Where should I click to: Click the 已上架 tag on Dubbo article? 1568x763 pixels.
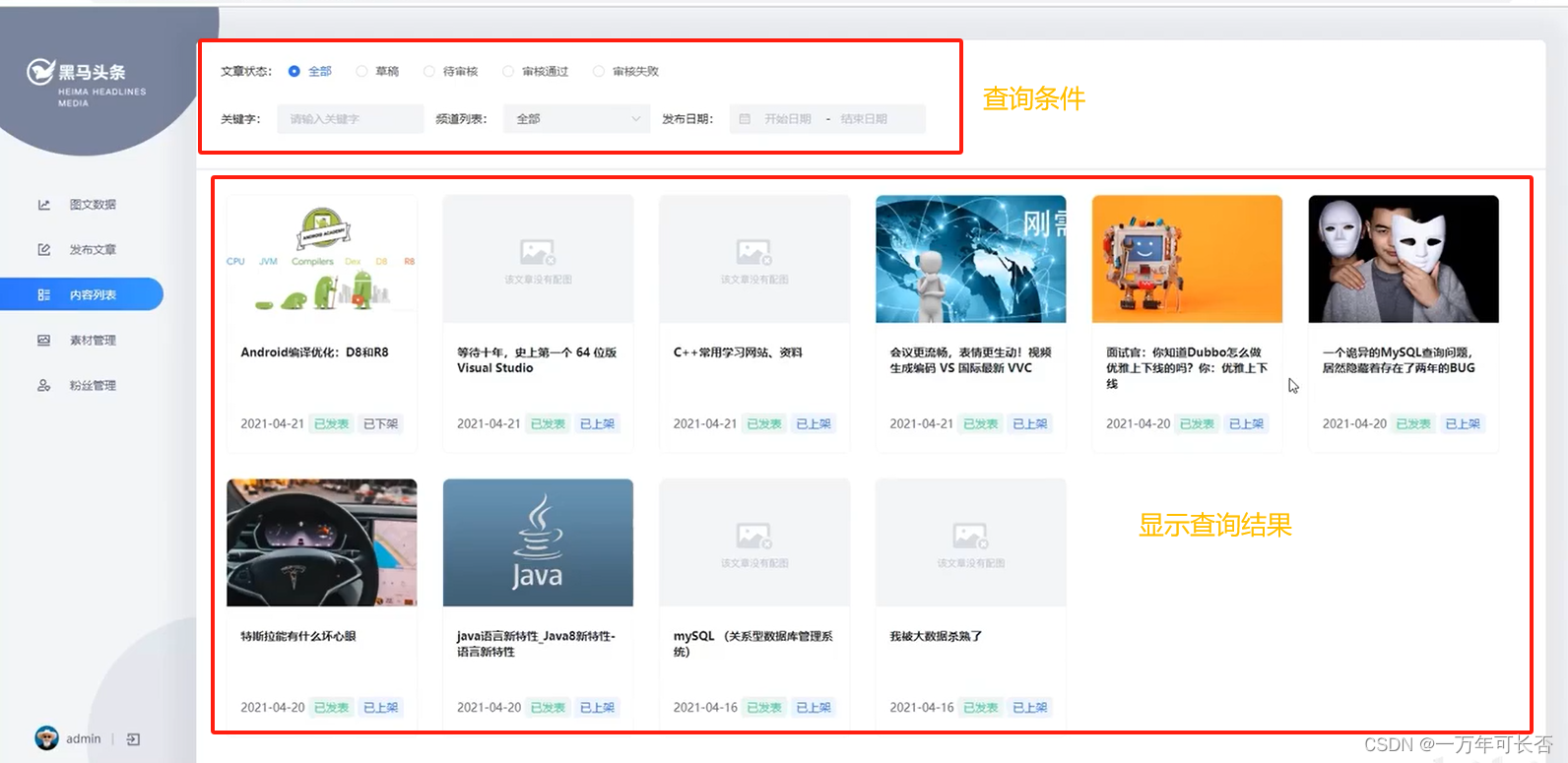click(x=1247, y=424)
